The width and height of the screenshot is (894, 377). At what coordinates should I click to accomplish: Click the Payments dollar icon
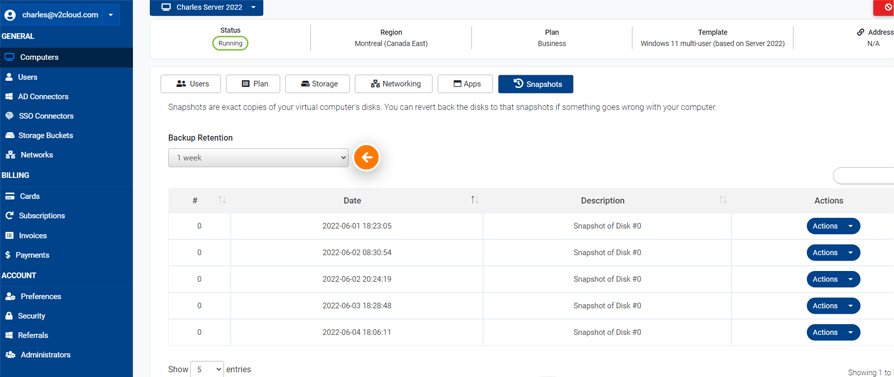pyautogui.click(x=7, y=255)
